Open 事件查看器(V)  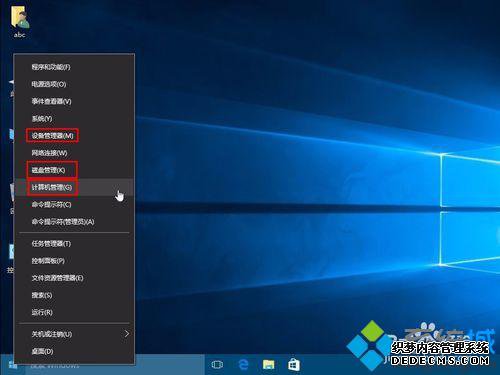(x=74, y=101)
